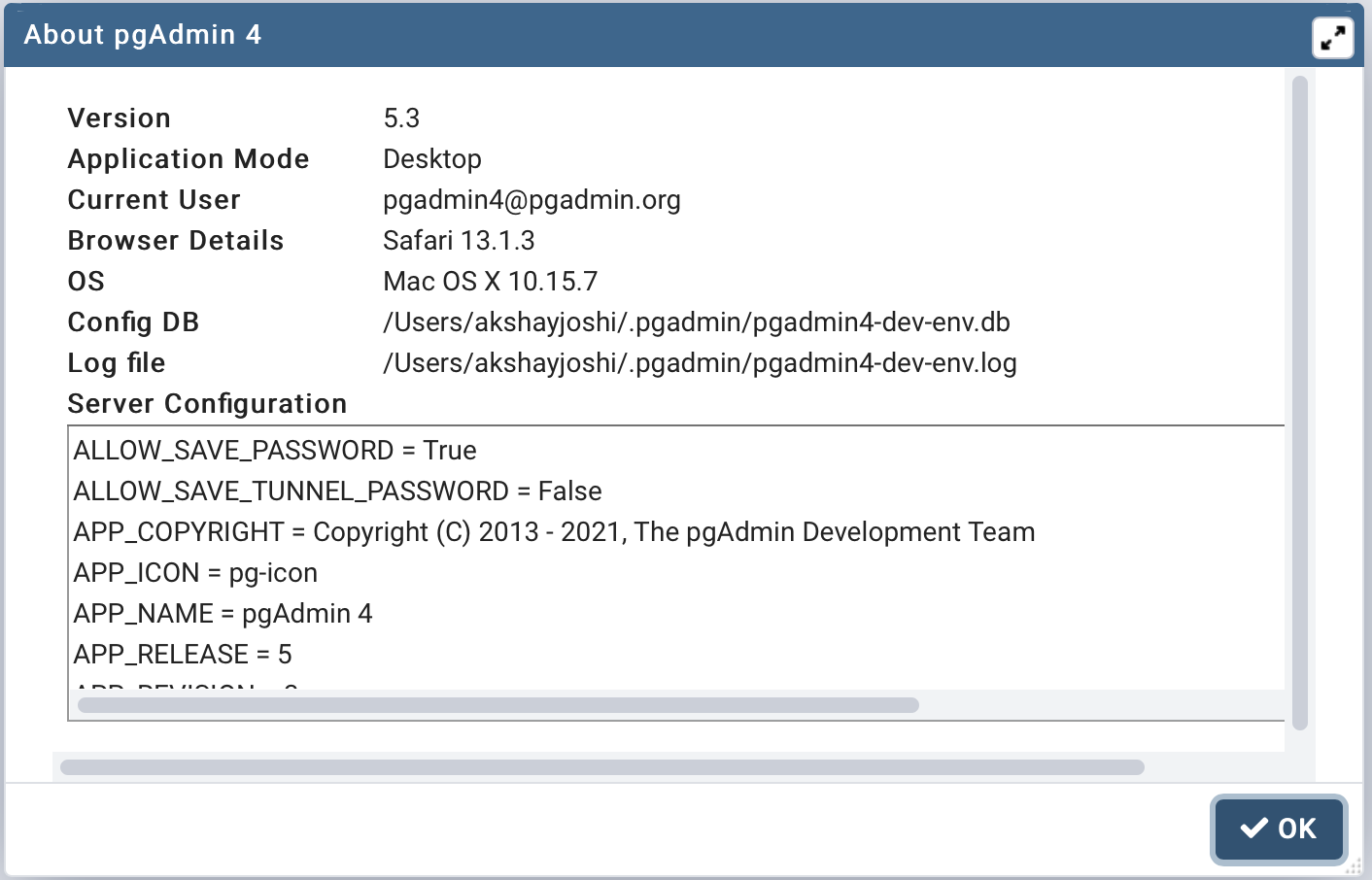The height and width of the screenshot is (880, 1372).
Task: Click the Log file path value
Action: (x=700, y=363)
